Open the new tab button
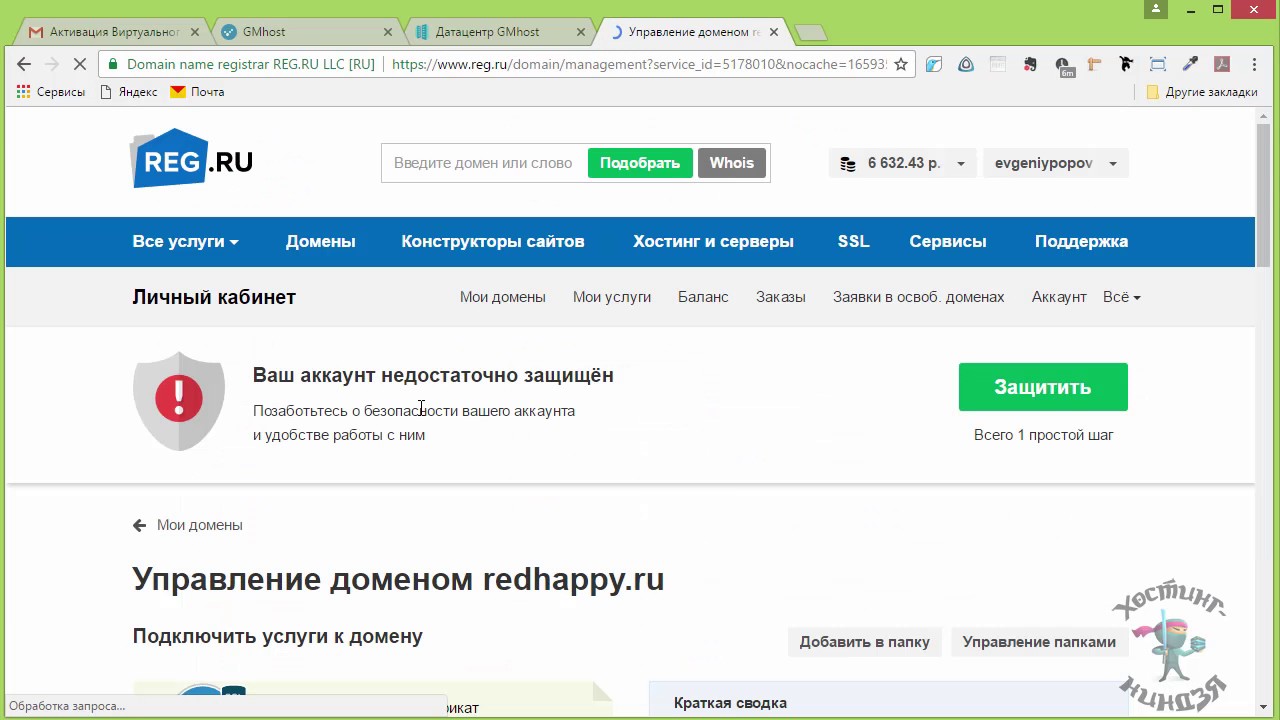1280x720 pixels. (811, 33)
